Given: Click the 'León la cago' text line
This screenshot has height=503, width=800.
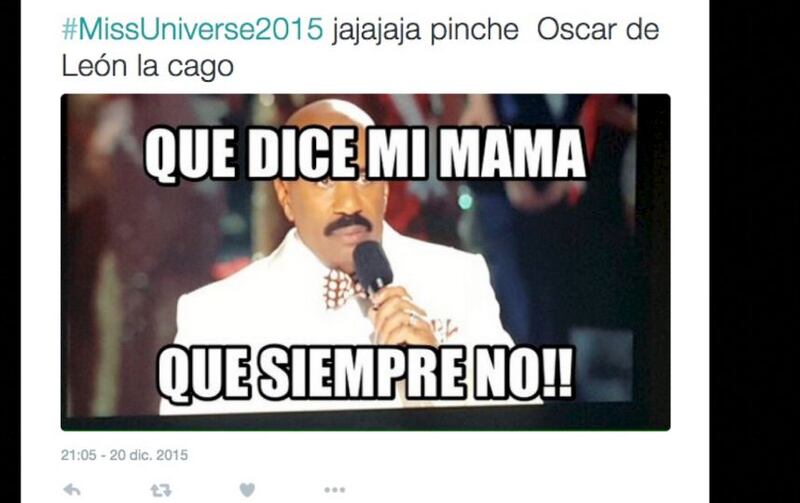Looking at the screenshot, I should click(147, 67).
